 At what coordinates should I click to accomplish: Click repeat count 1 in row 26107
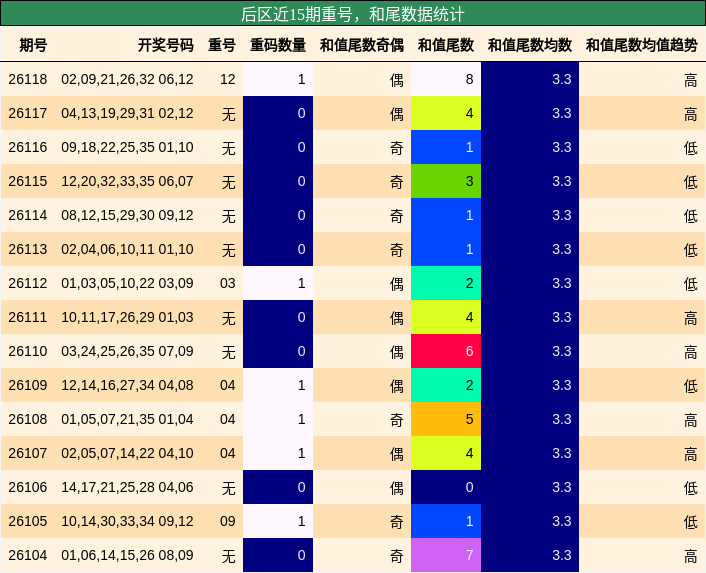pyautogui.click(x=278, y=453)
